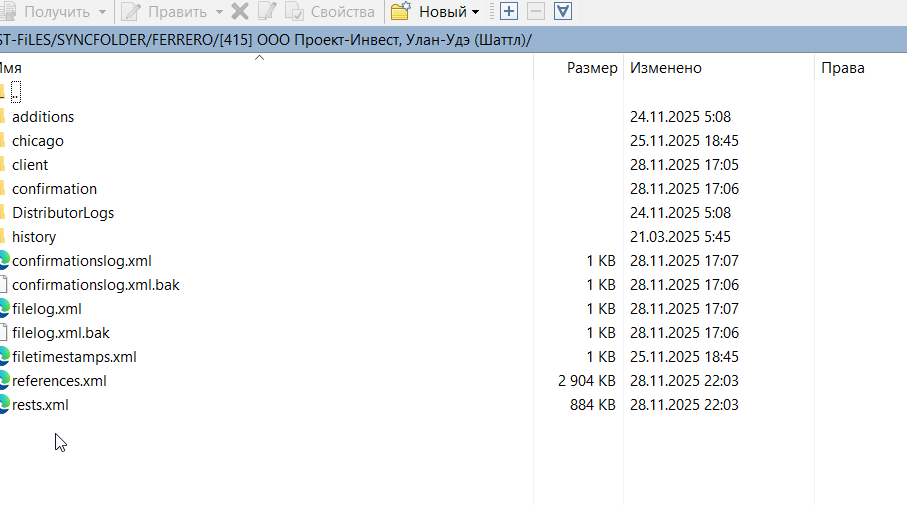The image size is (907, 505).
Task: Click the Edge icon beside rests.xml
Action: click(4, 404)
